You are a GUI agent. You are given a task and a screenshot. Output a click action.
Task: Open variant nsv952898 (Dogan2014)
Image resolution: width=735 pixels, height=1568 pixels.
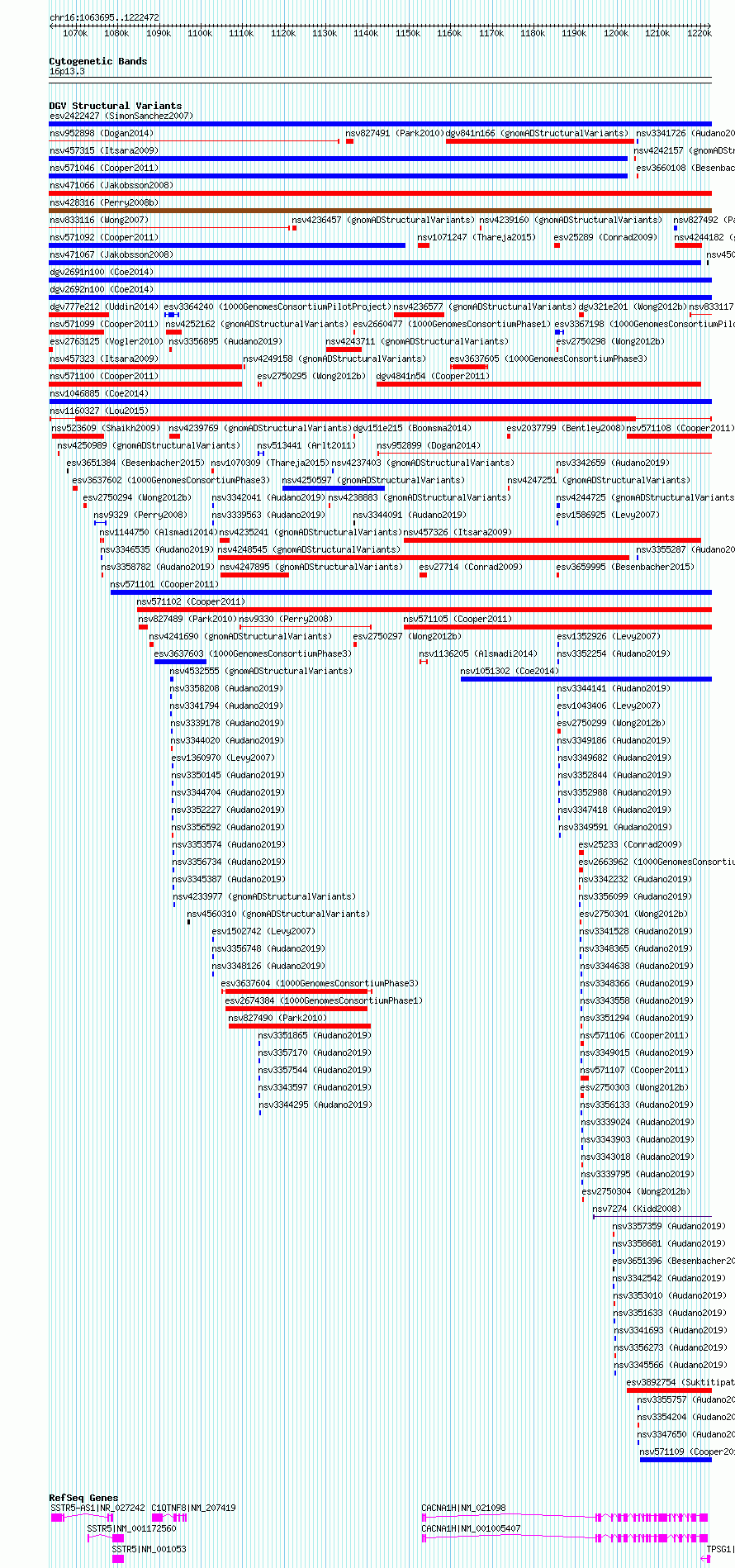(102, 133)
